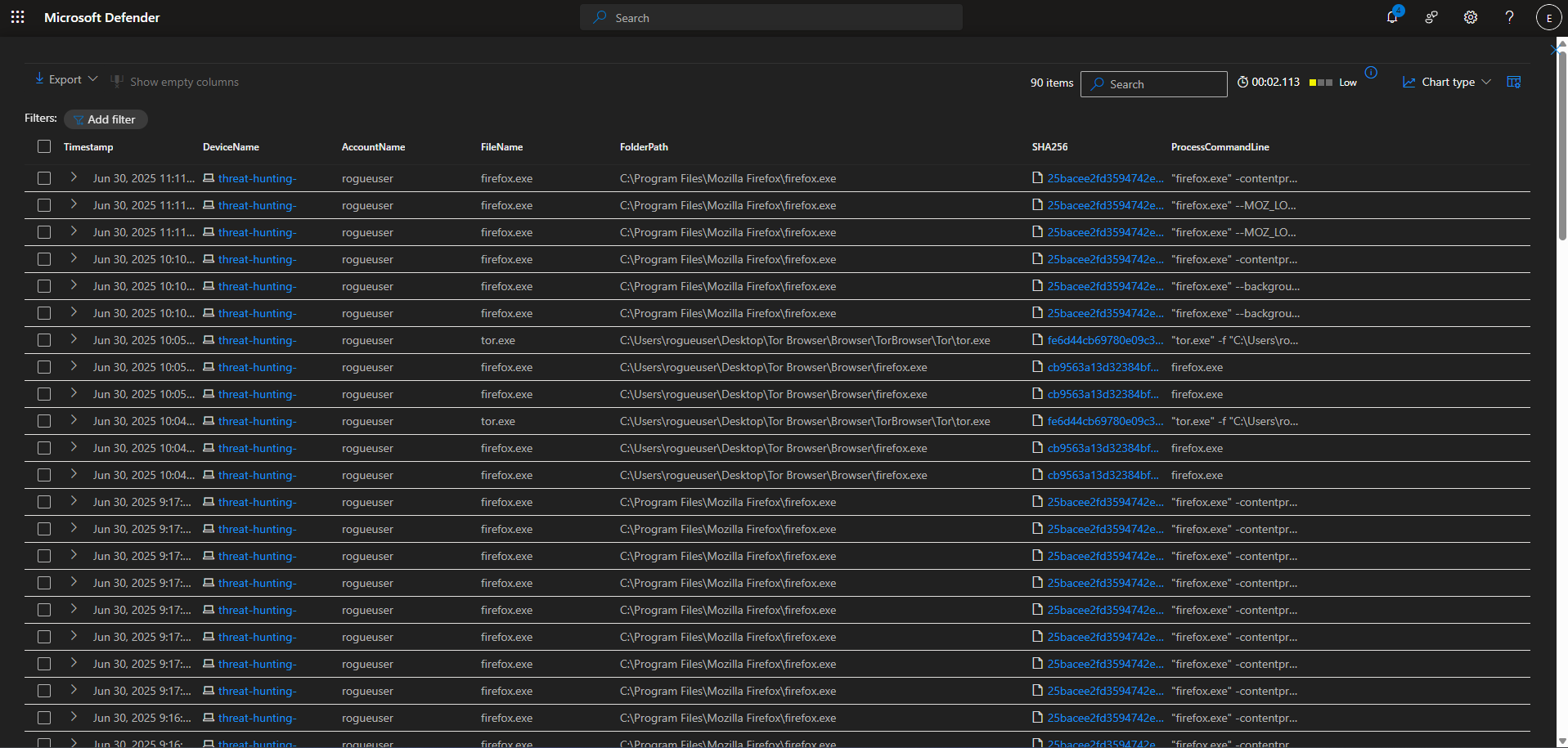1568x748 pixels.
Task: Check the second row's checkbox
Action: [44, 205]
